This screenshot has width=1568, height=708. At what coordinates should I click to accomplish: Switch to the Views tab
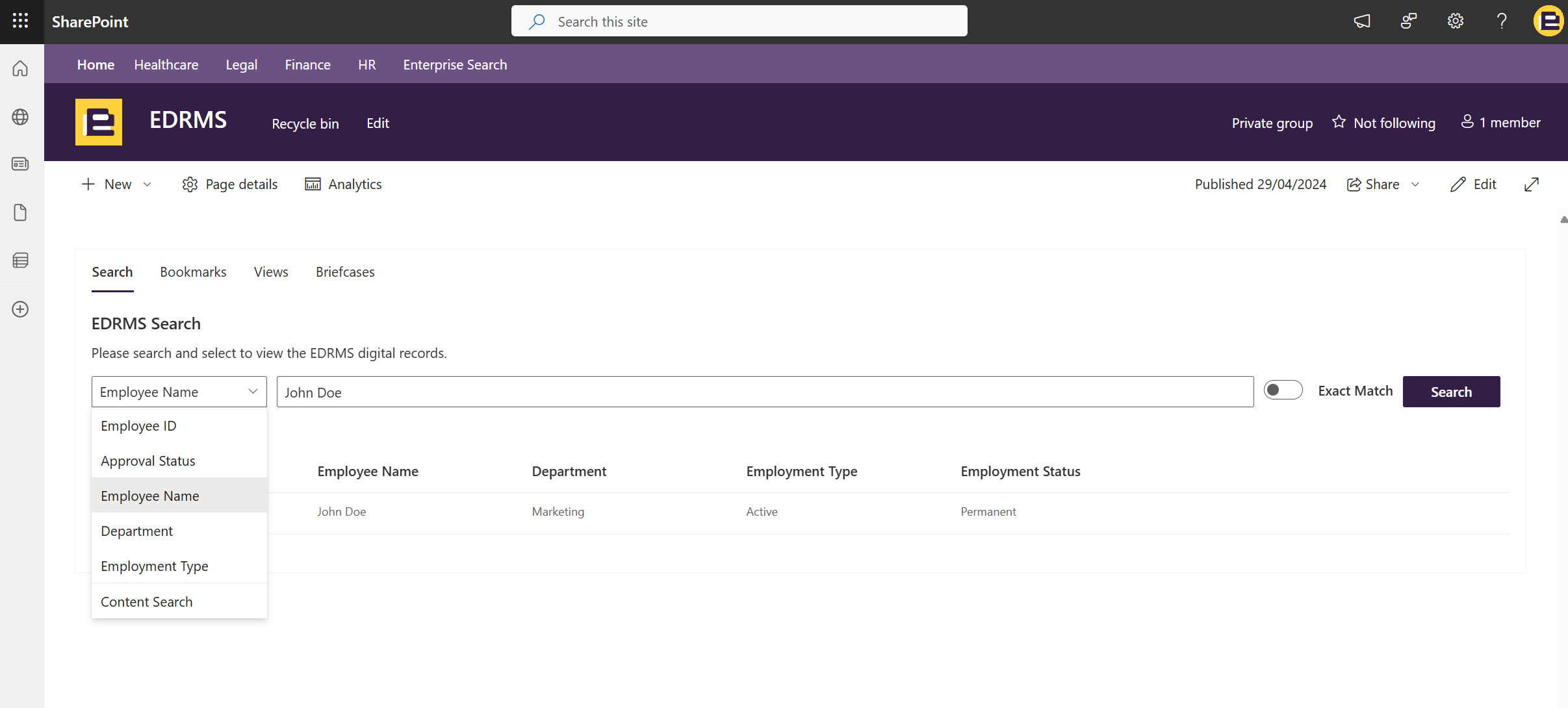271,272
